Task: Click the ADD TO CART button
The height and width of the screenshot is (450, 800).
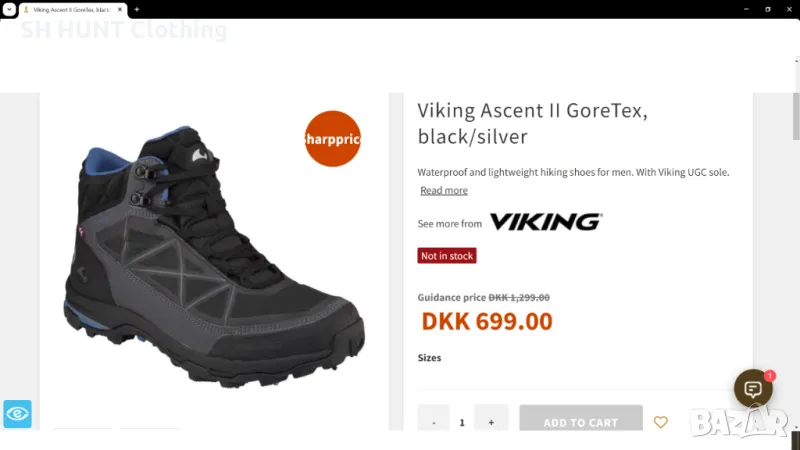Action: click(x=580, y=422)
